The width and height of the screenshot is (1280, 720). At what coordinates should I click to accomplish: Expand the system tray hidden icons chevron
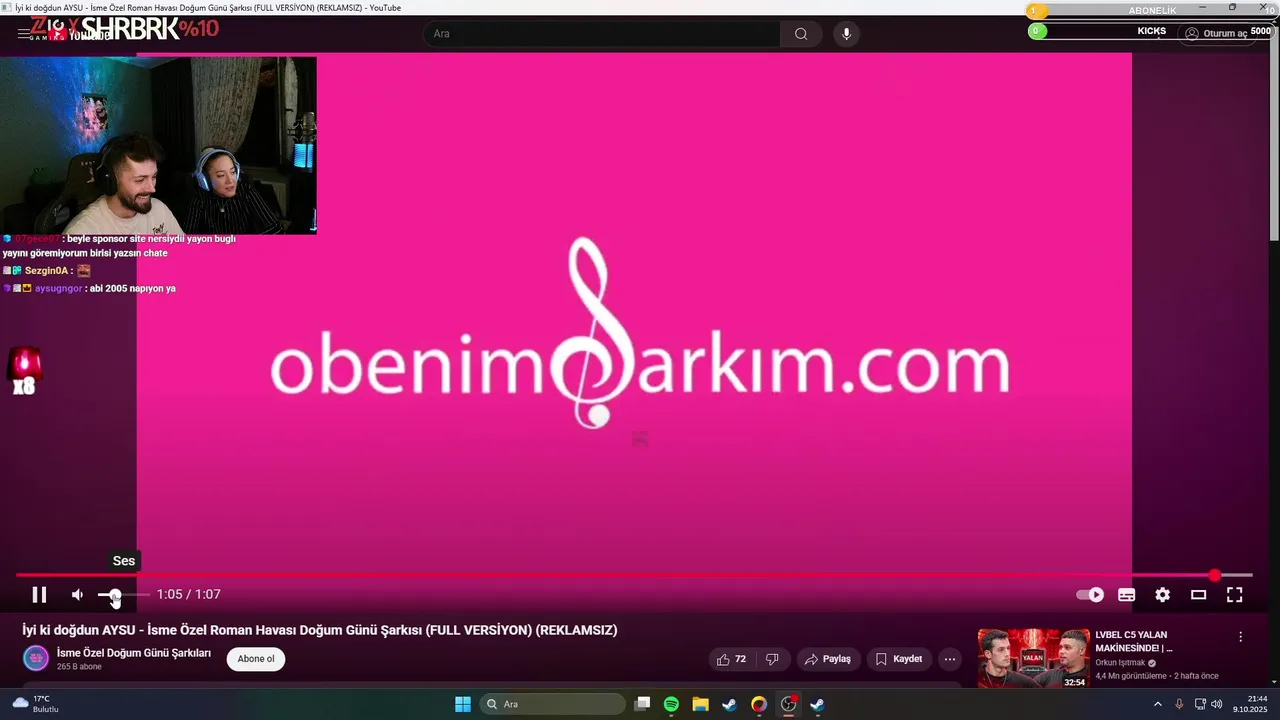[x=1158, y=704]
